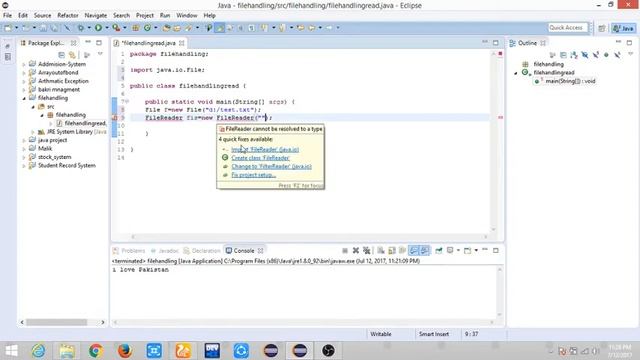640x360 pixels.
Task: Toggle Show Console on standard output change
Action: click(414, 251)
